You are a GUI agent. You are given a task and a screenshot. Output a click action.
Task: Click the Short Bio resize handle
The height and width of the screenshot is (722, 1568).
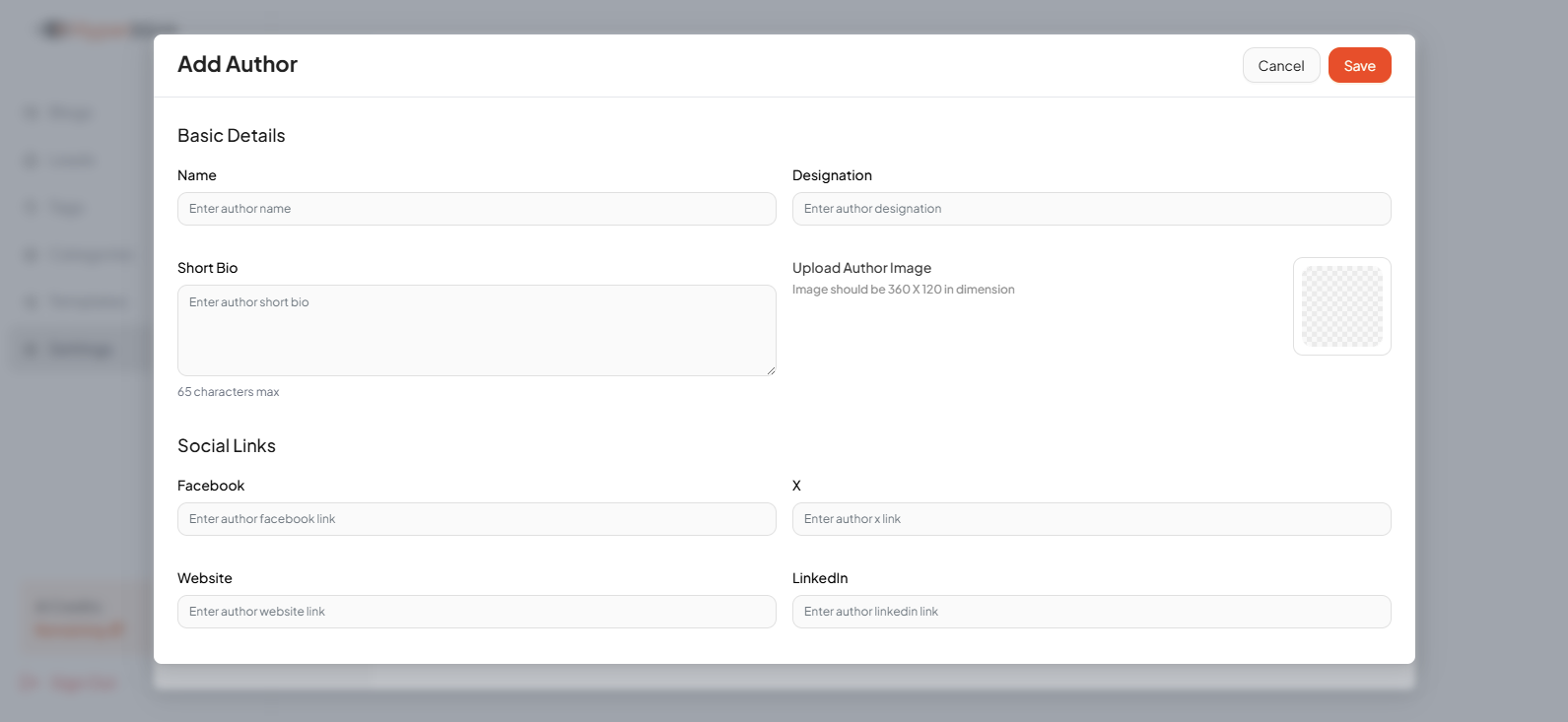click(x=771, y=370)
